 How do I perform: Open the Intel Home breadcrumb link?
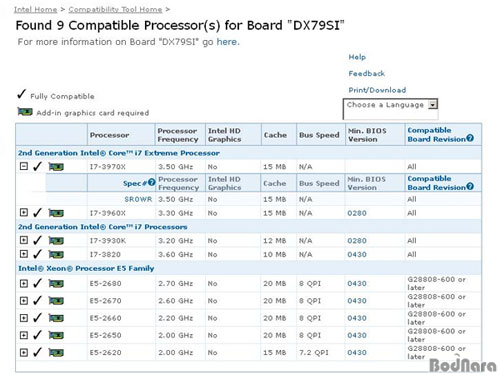(35, 10)
